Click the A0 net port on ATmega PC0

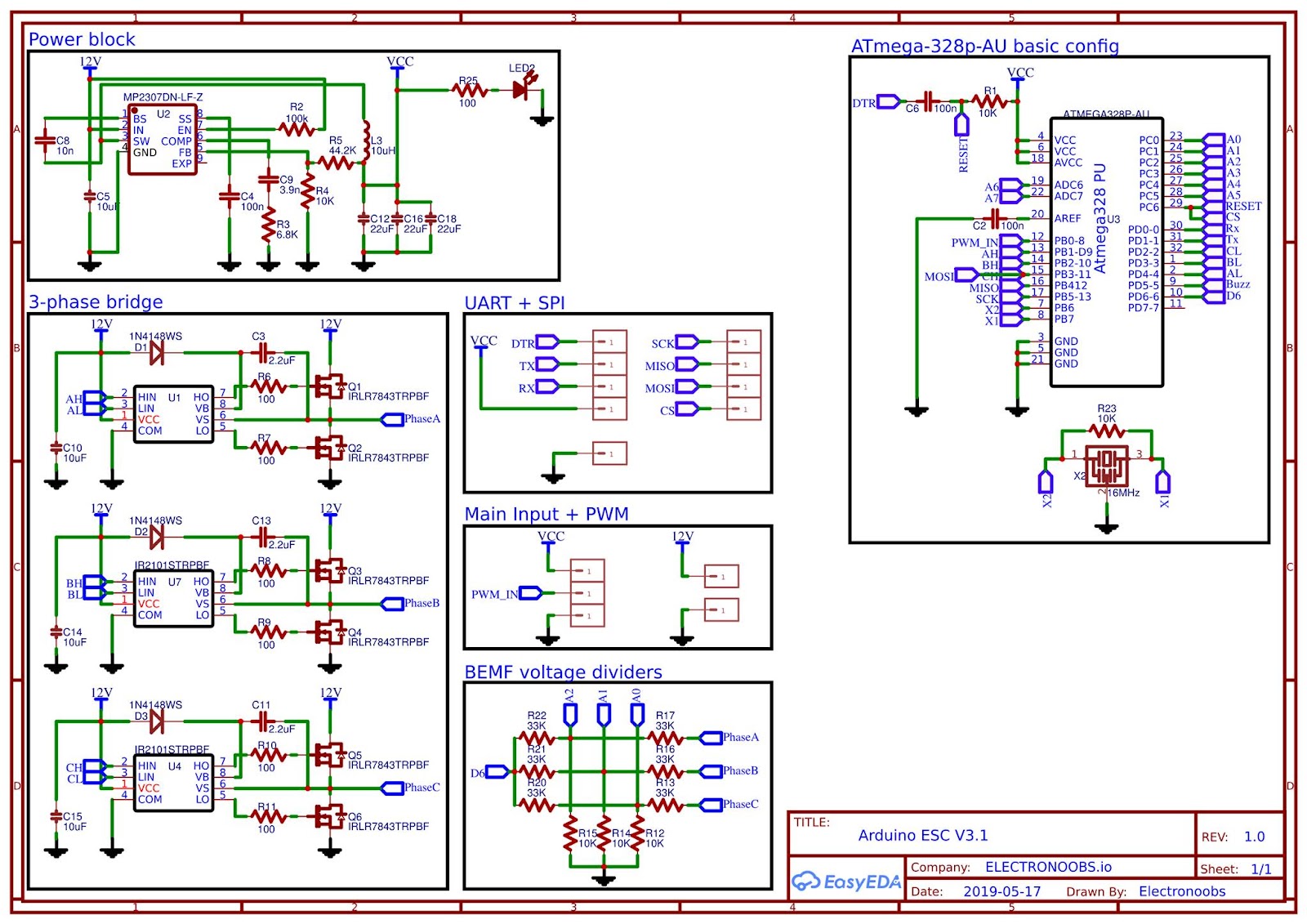click(1214, 140)
